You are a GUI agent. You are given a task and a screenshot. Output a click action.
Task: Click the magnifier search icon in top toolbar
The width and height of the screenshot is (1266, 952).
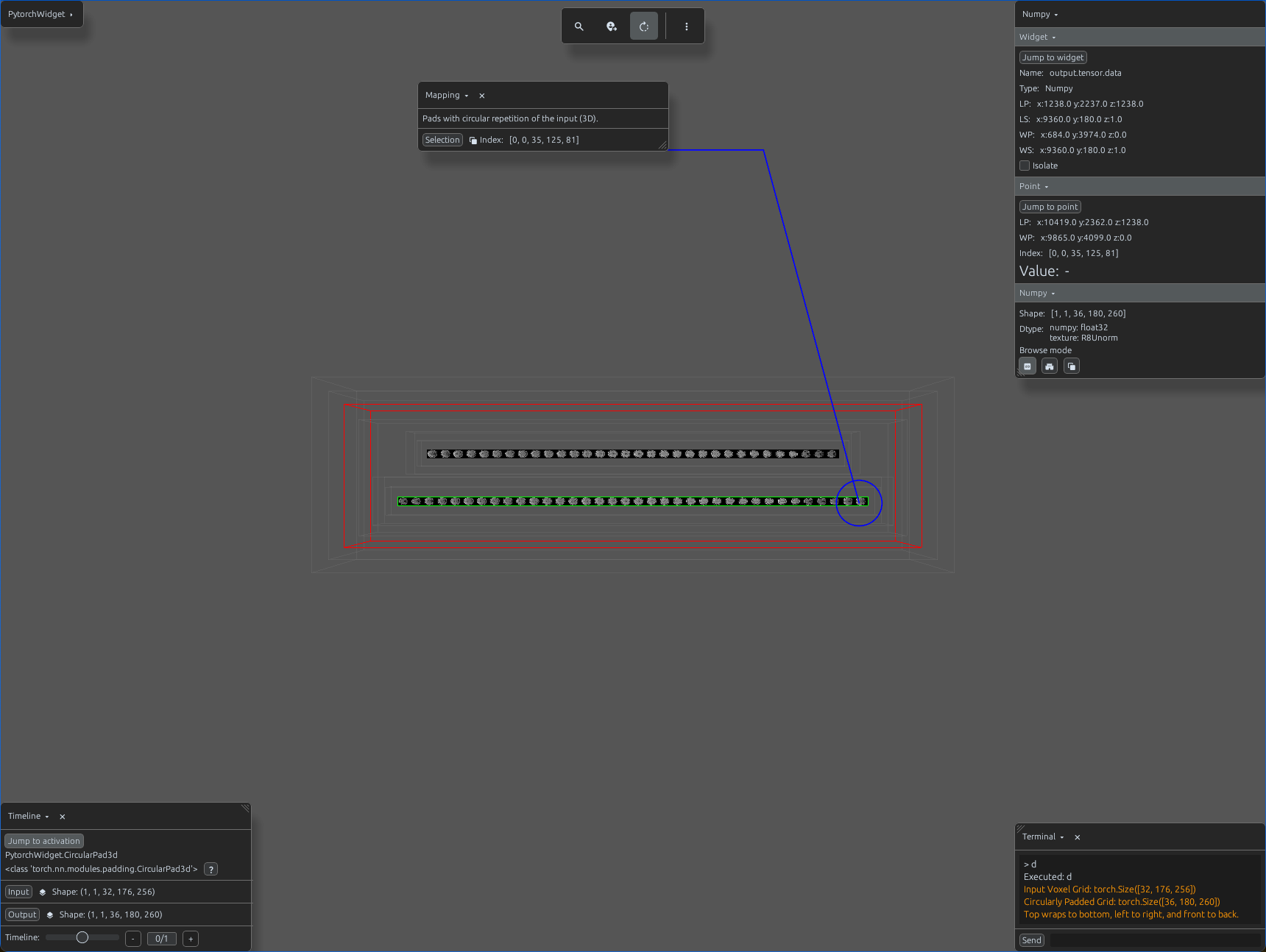click(579, 26)
